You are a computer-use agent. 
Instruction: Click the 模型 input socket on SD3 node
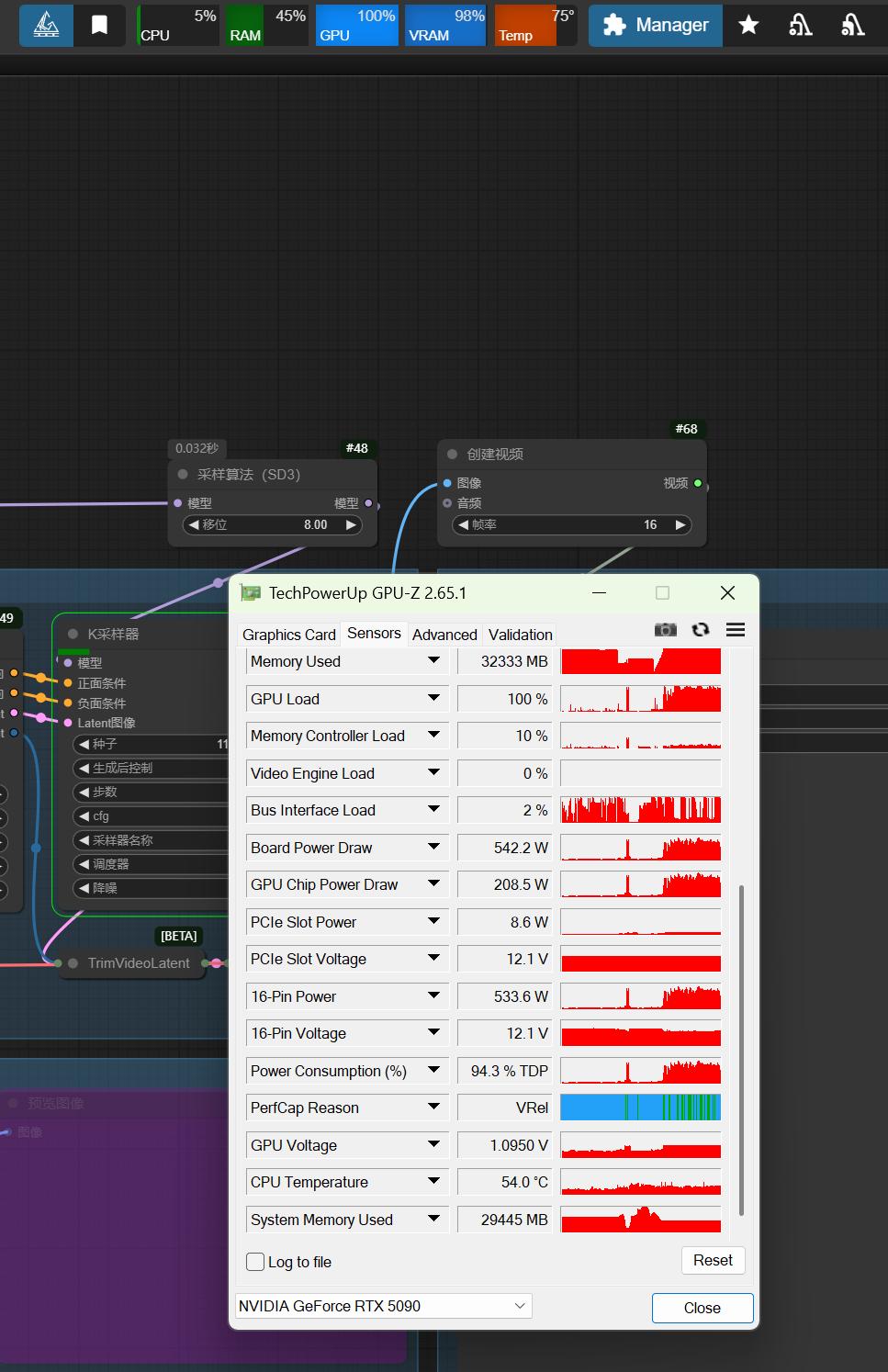(x=177, y=503)
